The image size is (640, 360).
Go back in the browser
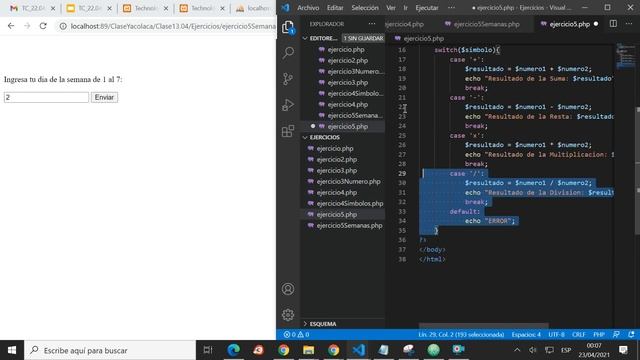click(11, 26)
